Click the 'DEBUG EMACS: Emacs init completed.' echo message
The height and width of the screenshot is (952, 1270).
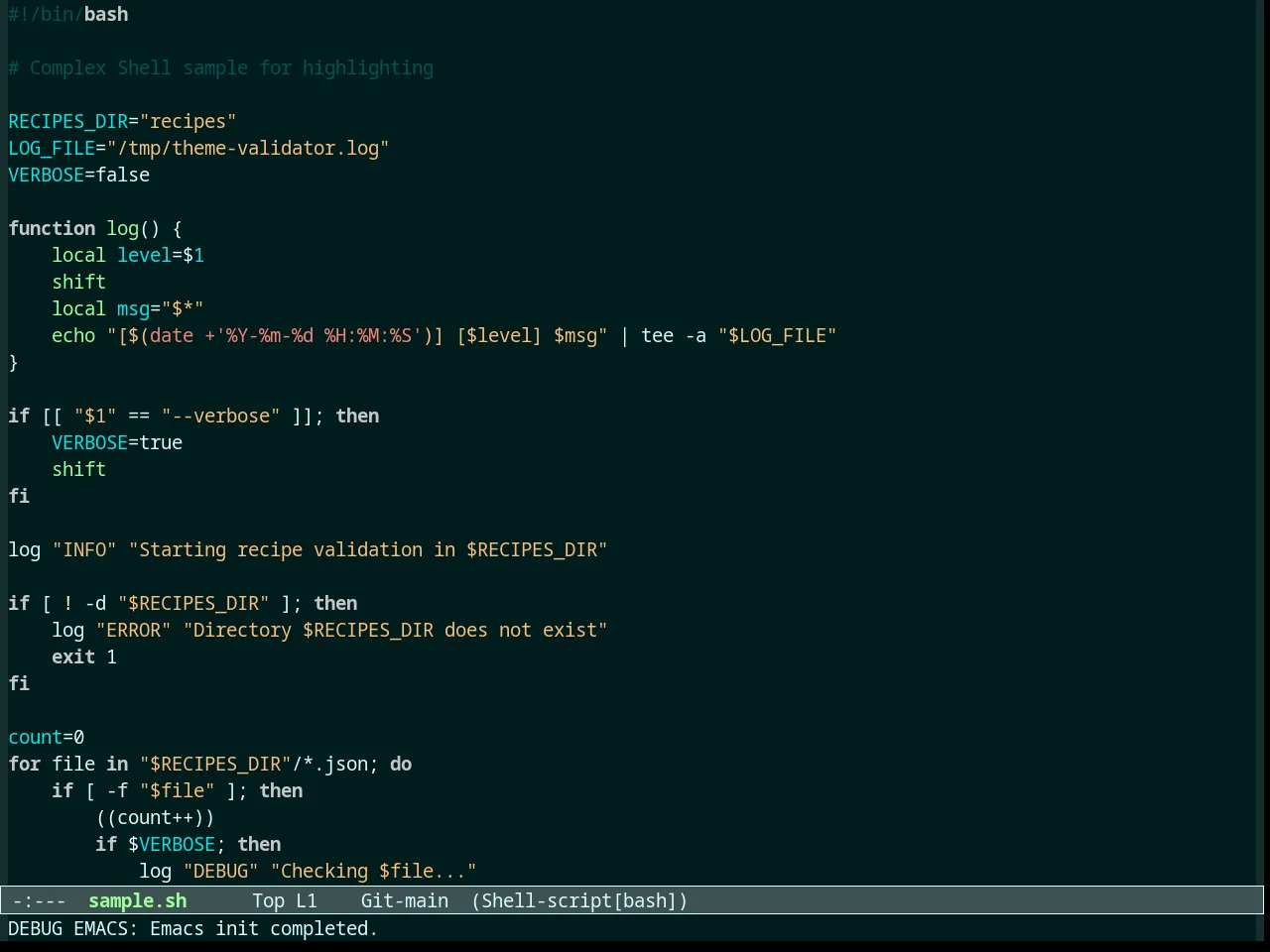pyautogui.click(x=192, y=928)
